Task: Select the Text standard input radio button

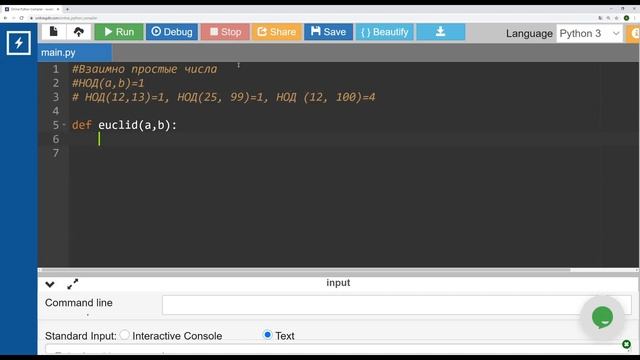Action: 267,335
